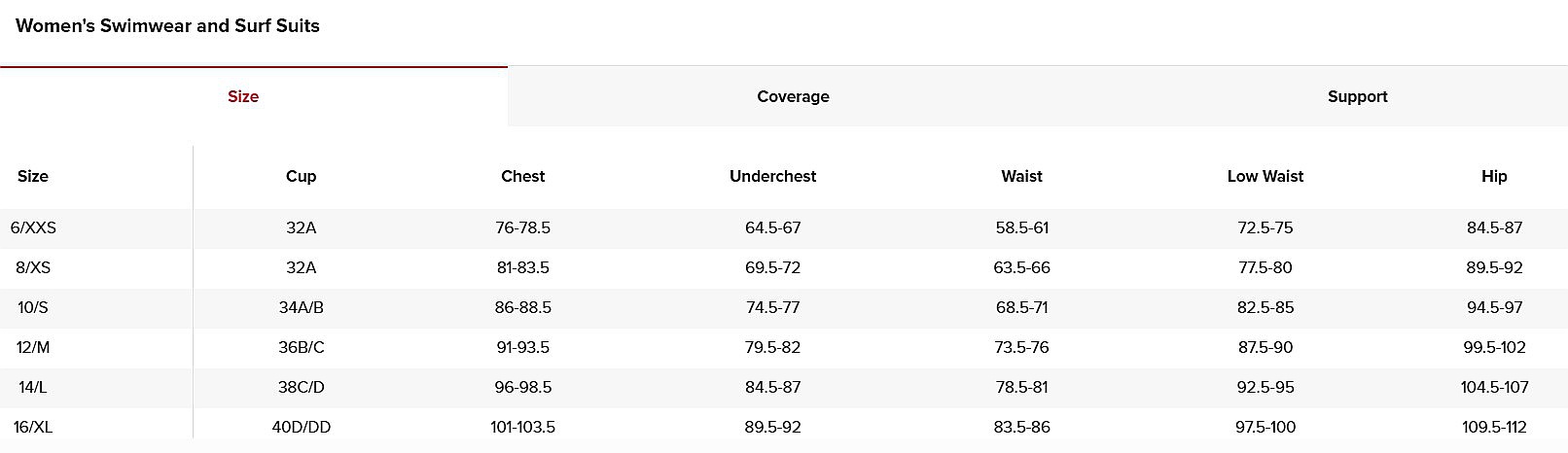
Task: Select the 12/M size row label
Action: click(33, 347)
